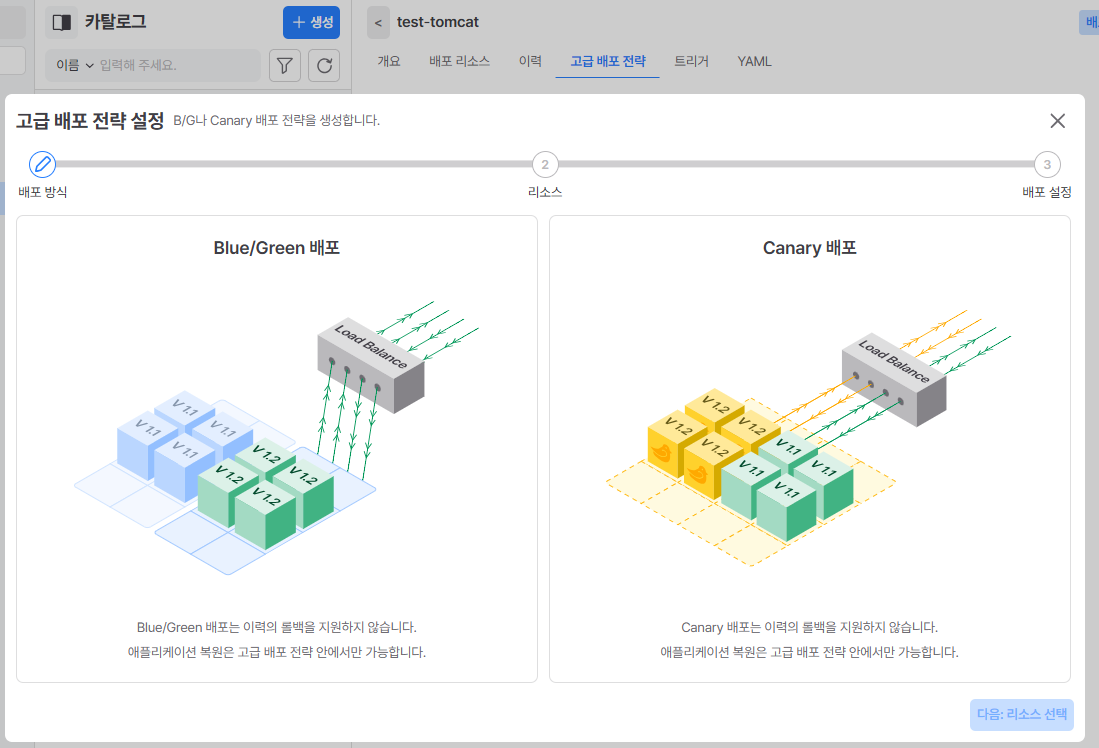This screenshot has height=748, width=1099.
Task: Click the pencil step icon for 배포 방식
Action: tap(42, 164)
